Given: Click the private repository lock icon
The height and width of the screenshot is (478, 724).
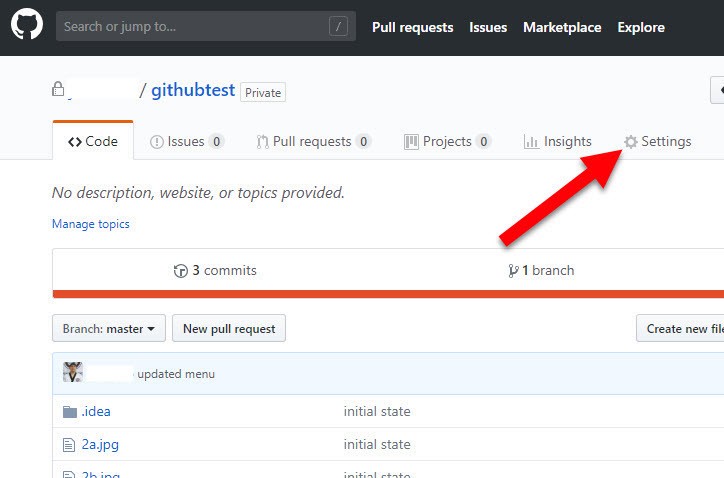Looking at the screenshot, I should click(x=58, y=90).
